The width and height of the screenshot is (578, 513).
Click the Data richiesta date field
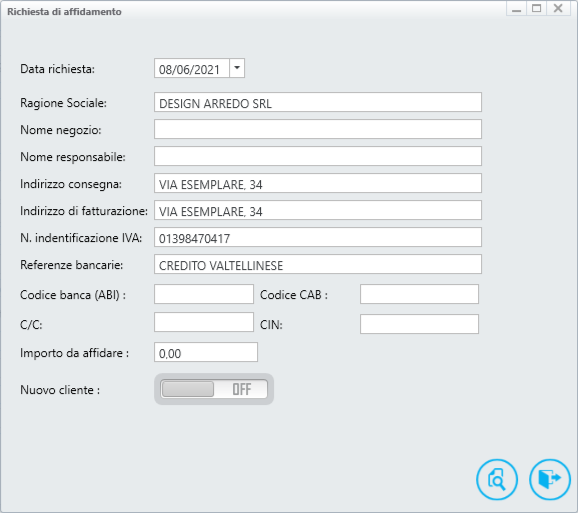[x=192, y=68]
